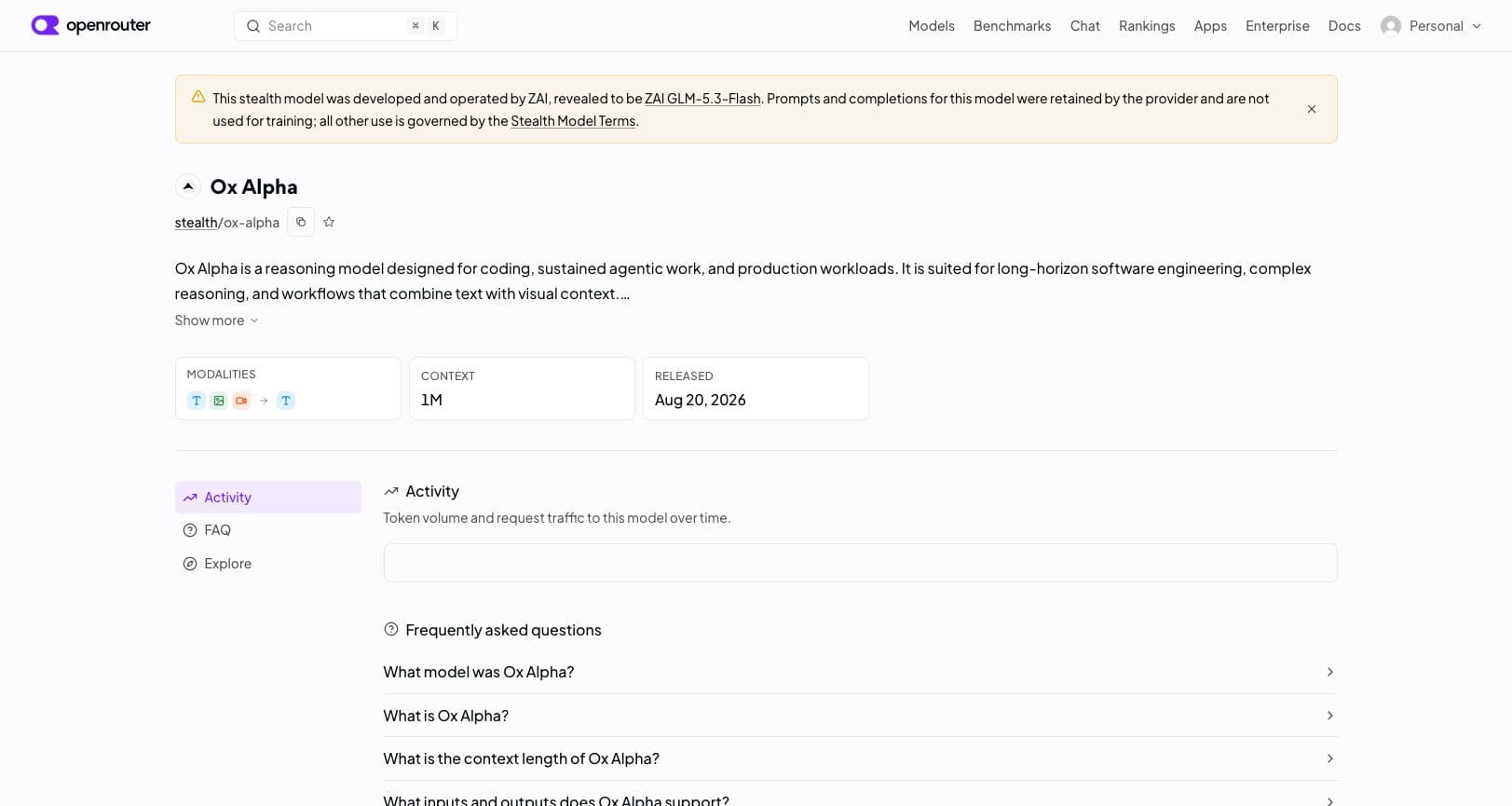This screenshot has width=1512, height=806.
Task: Open the Rankings page
Action: 1147,26
